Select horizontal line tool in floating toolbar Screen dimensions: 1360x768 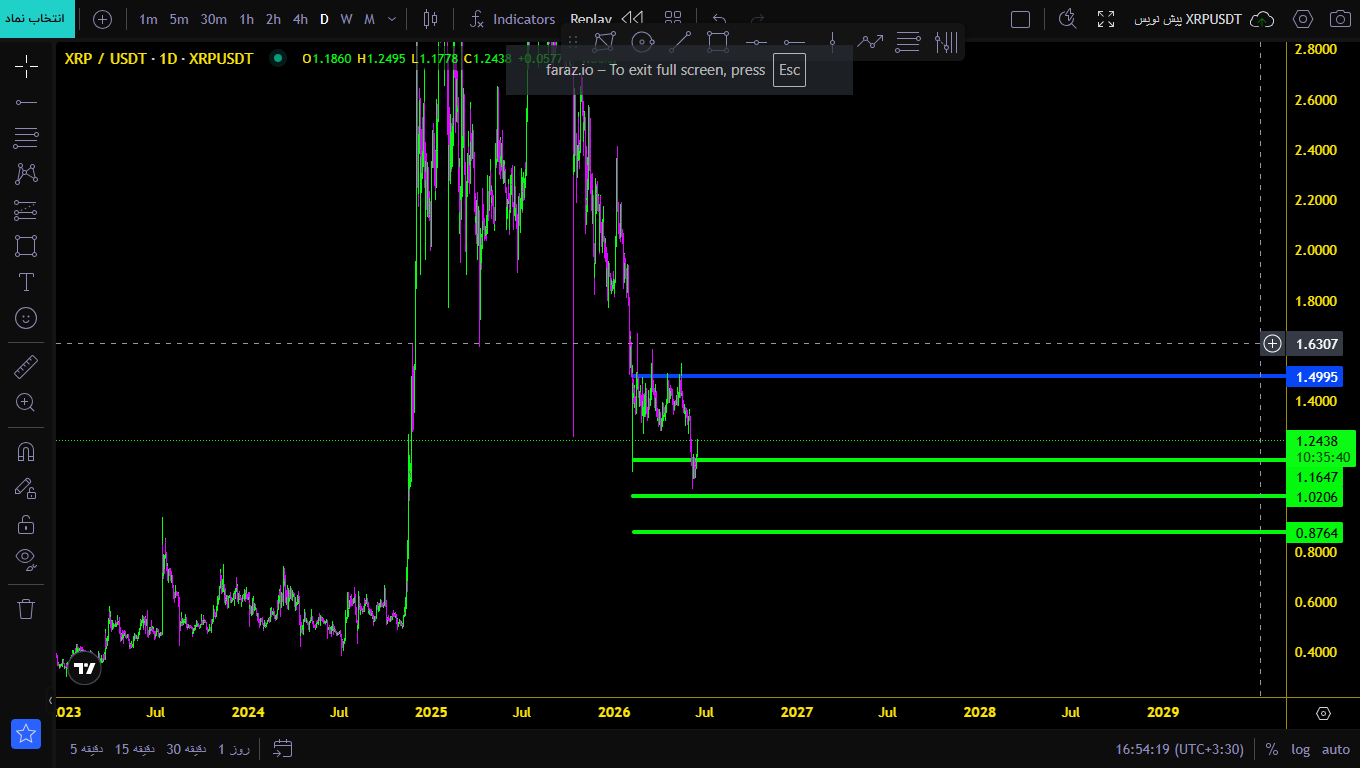756,42
